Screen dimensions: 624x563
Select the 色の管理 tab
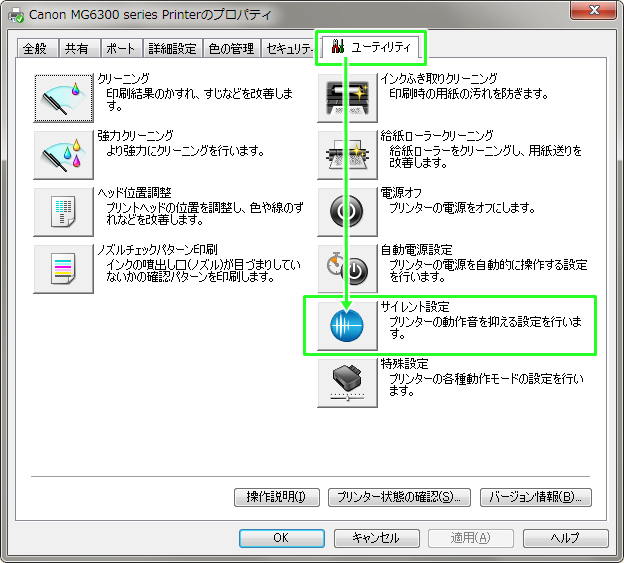click(x=232, y=48)
